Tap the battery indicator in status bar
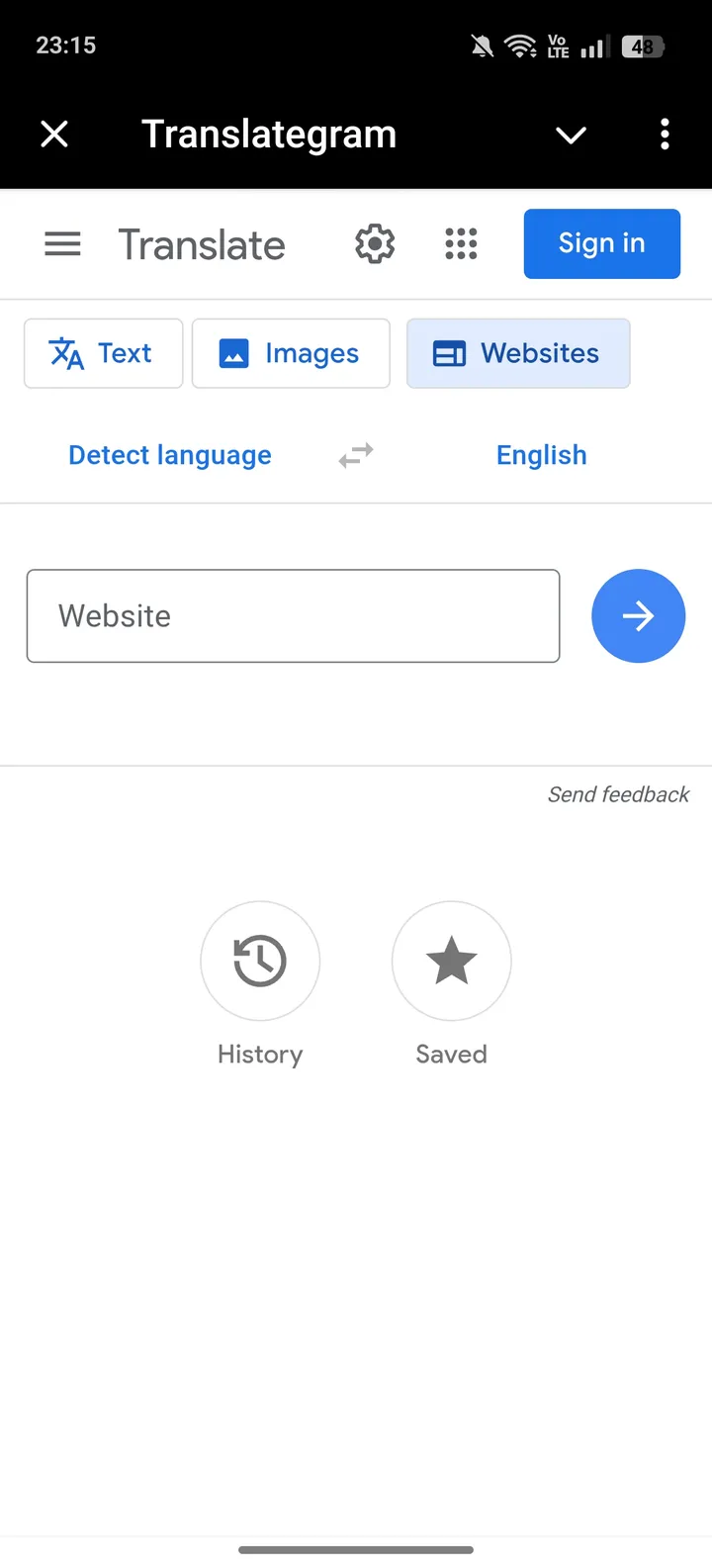Image resolution: width=712 pixels, height=1568 pixels. [x=643, y=46]
